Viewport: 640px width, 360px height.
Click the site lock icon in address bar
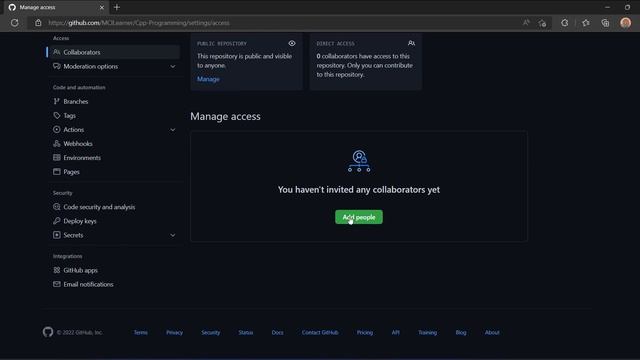tap(38, 23)
